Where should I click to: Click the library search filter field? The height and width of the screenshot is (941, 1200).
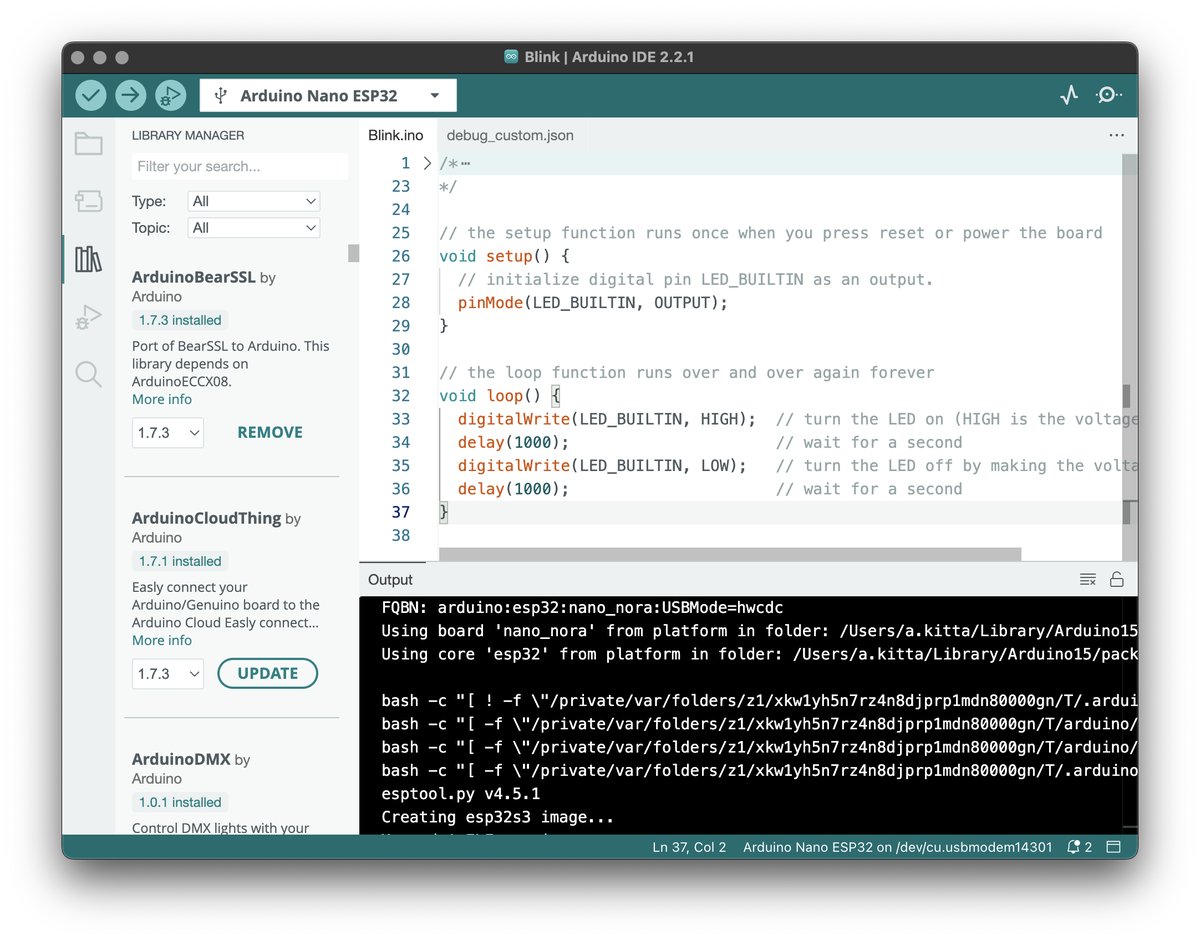238,165
